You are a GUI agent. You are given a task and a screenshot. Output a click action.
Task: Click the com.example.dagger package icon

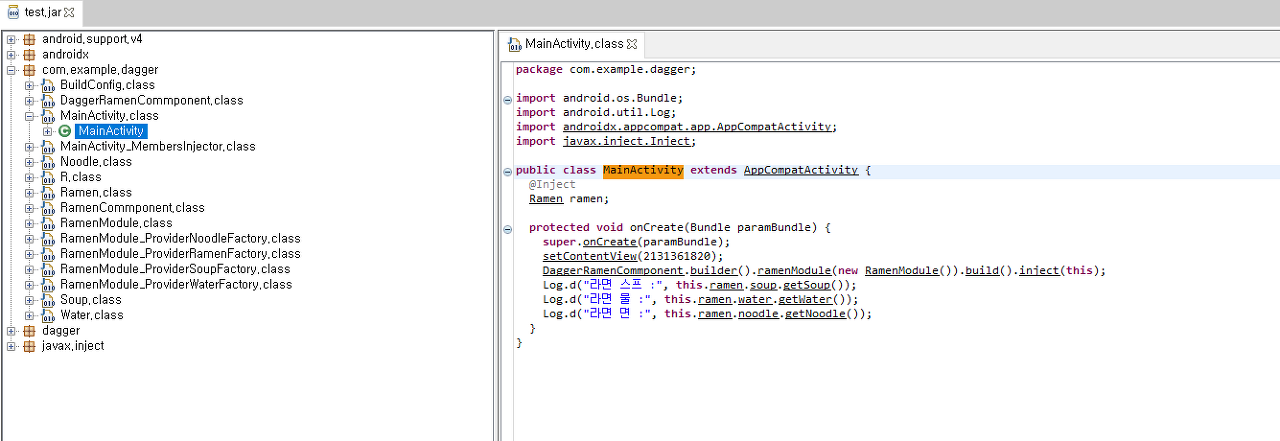29,70
